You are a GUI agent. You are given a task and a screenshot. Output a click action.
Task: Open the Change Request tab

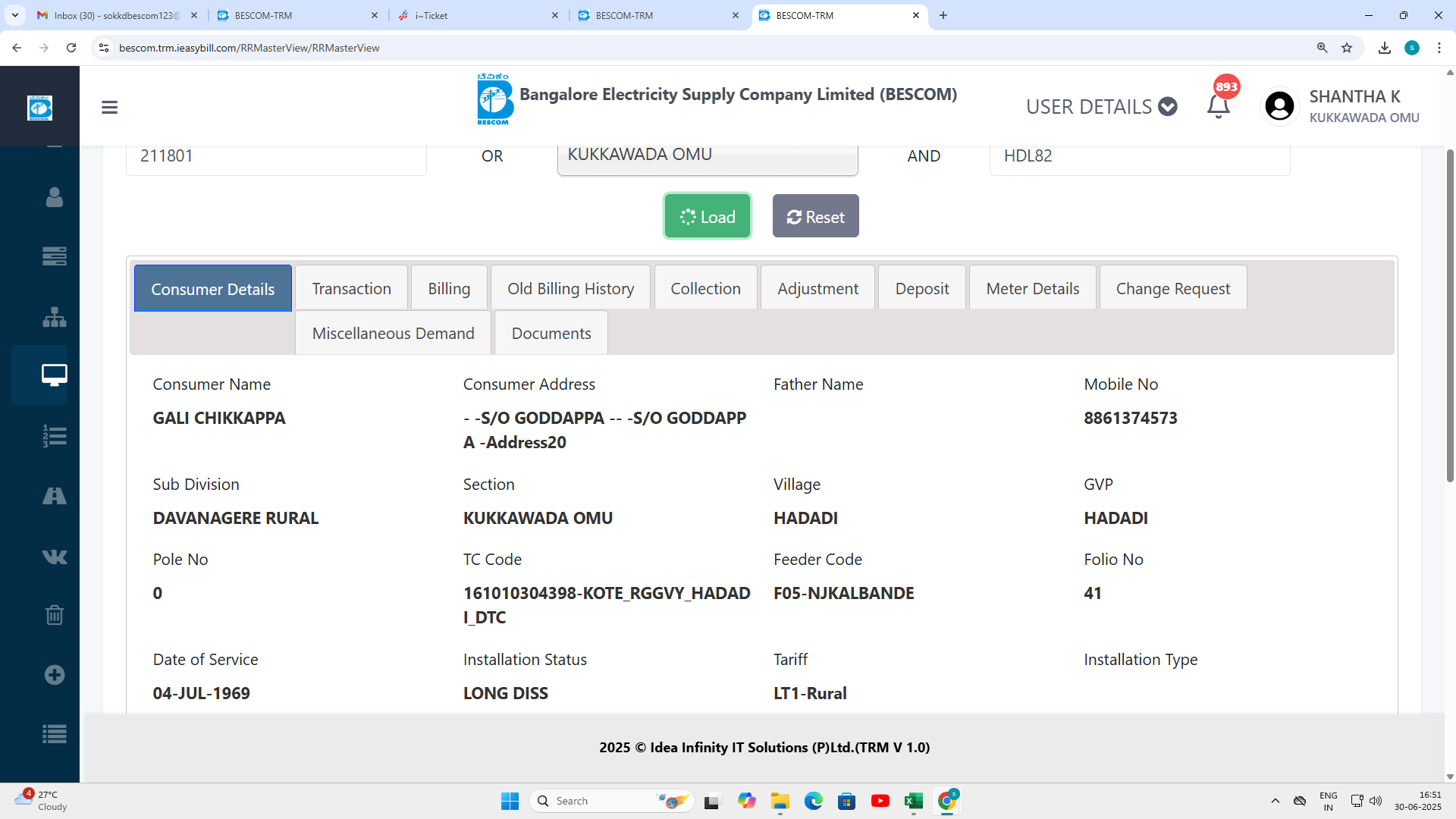[1172, 288]
